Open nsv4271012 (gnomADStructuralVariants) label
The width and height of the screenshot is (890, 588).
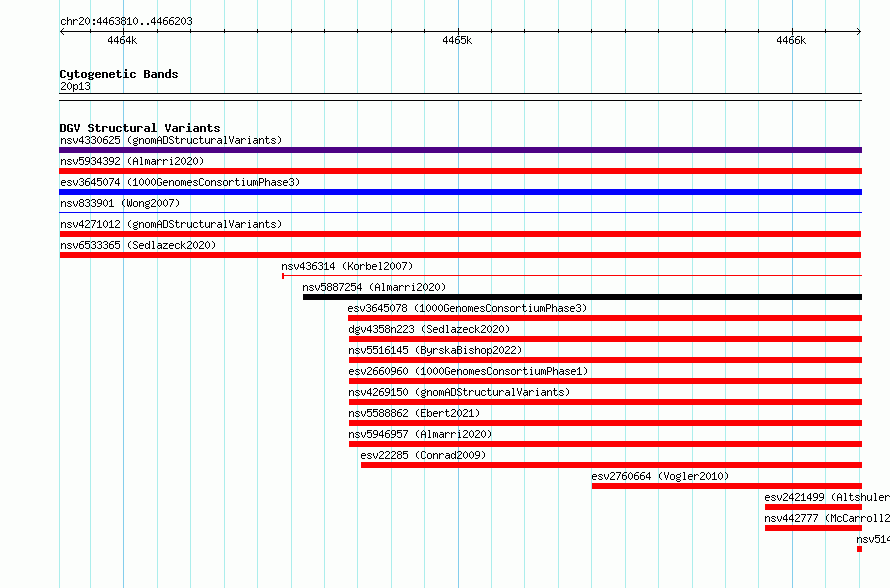click(171, 224)
